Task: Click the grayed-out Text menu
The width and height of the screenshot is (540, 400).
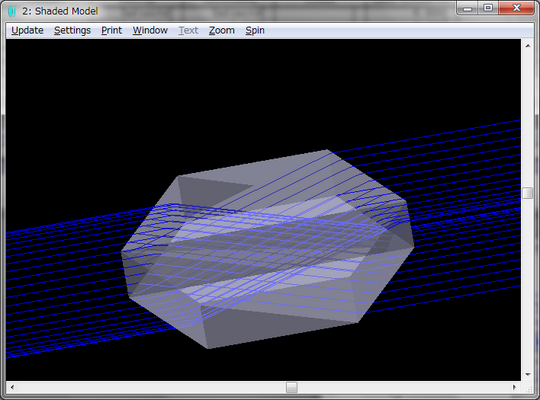Action: click(x=188, y=31)
